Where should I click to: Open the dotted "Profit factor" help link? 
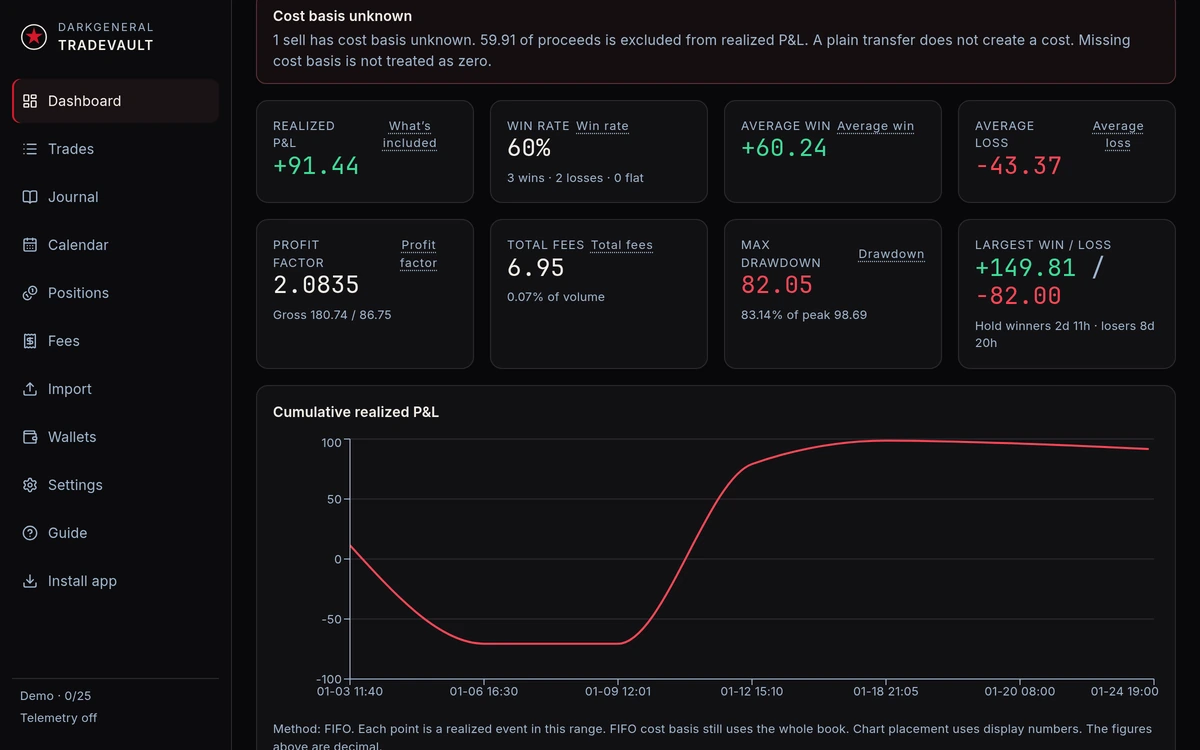[x=419, y=254]
